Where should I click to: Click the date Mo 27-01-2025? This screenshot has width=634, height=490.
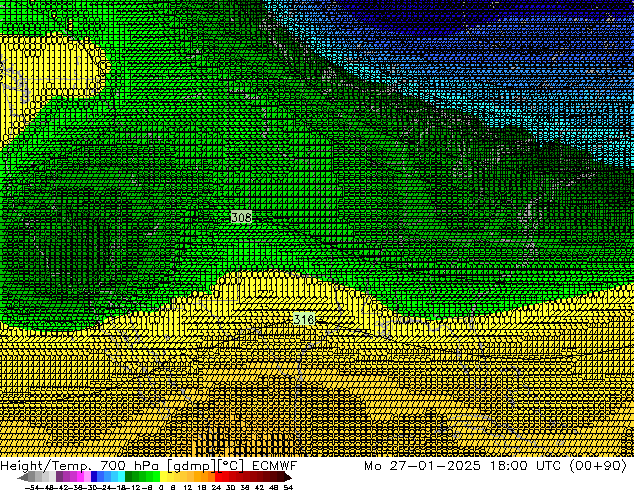click(423, 466)
